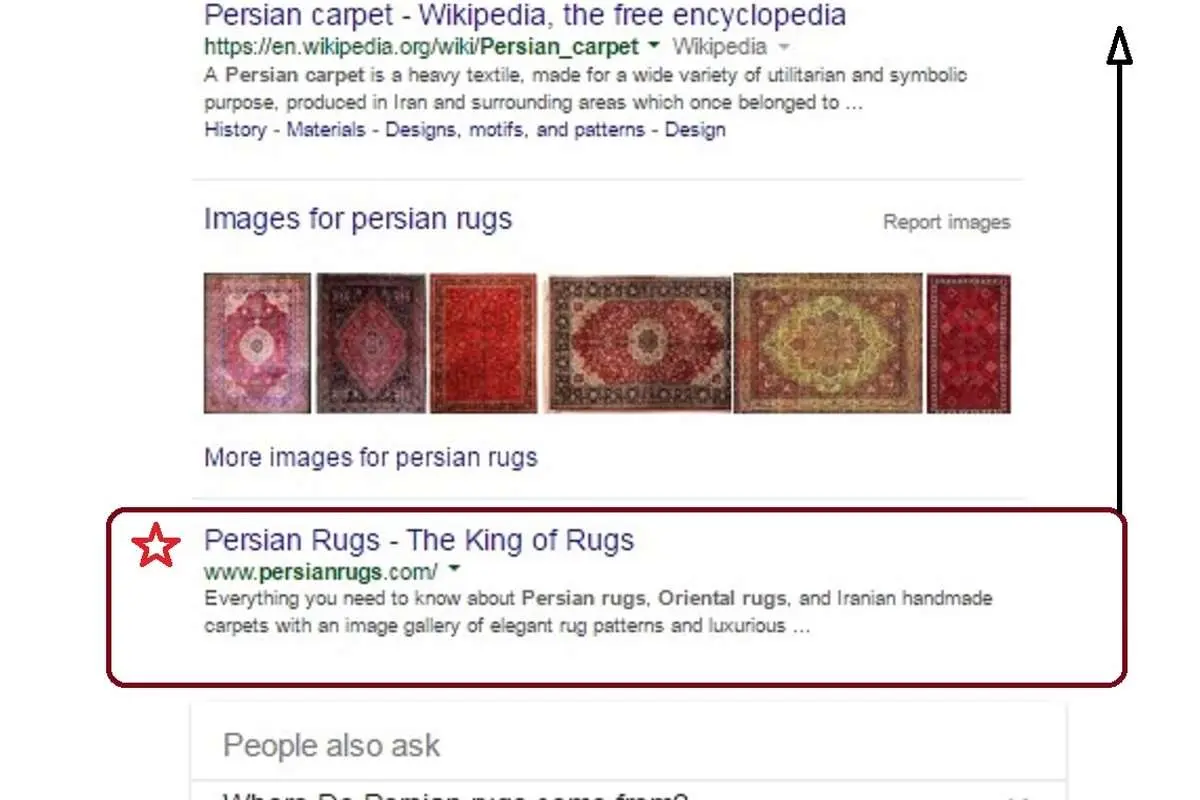Screen dimensions: 1200x800
Task: Open the History sitelink under Wikipedia result
Action: click(235, 129)
